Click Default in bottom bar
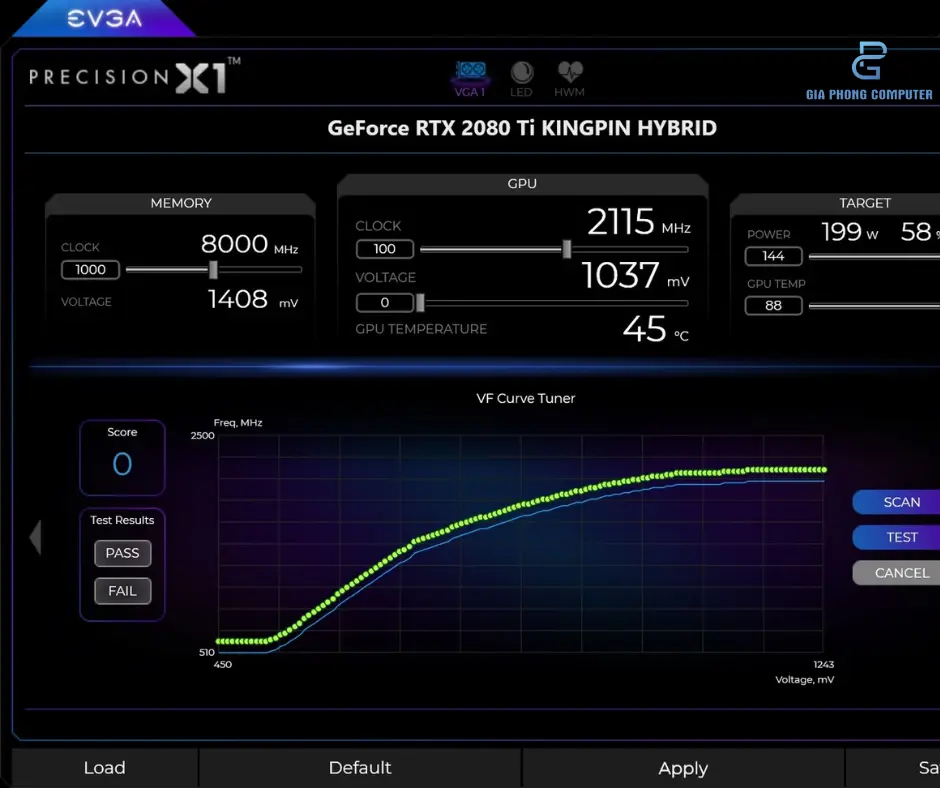The width and height of the screenshot is (940, 788). point(360,768)
